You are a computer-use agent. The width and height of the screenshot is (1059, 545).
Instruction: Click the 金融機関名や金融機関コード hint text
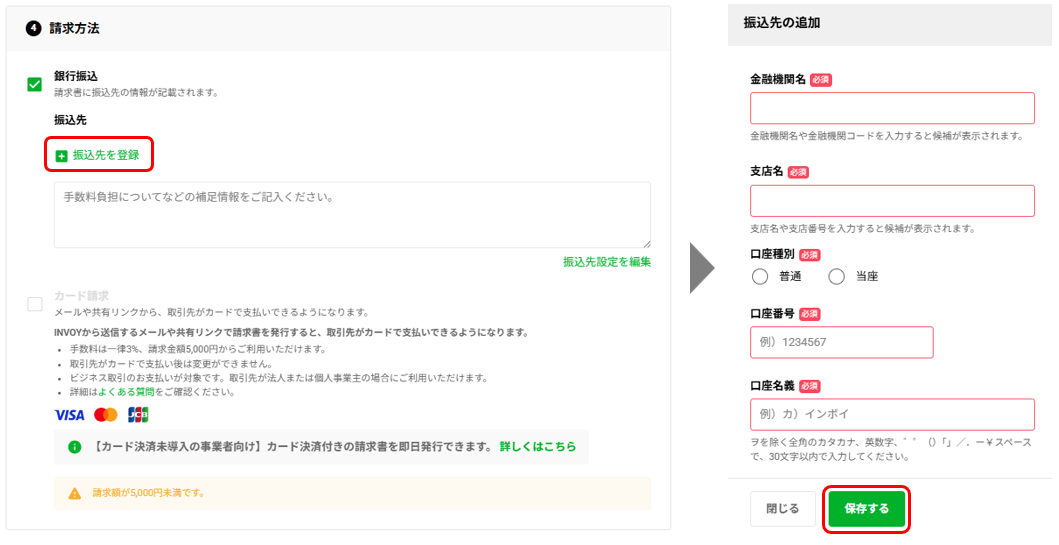click(887, 136)
